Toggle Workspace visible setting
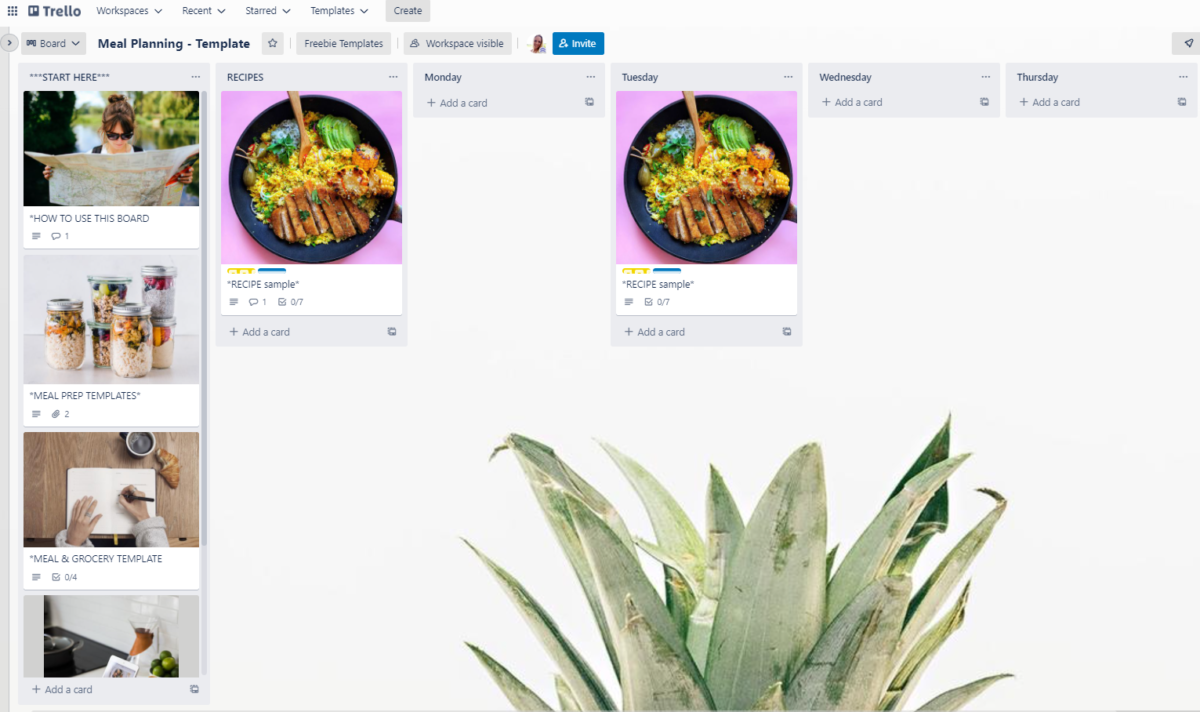This screenshot has width=1200, height=712. [457, 44]
